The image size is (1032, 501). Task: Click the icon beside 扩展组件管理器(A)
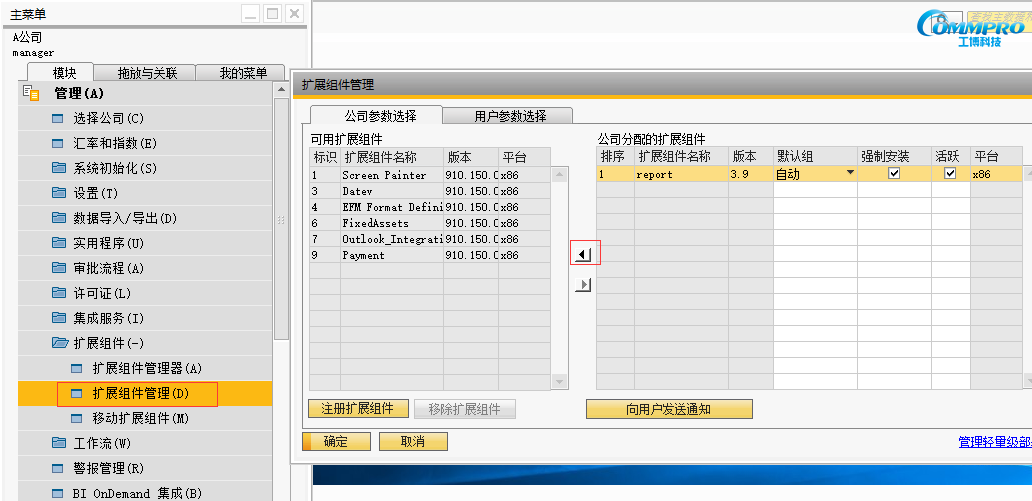(77, 368)
